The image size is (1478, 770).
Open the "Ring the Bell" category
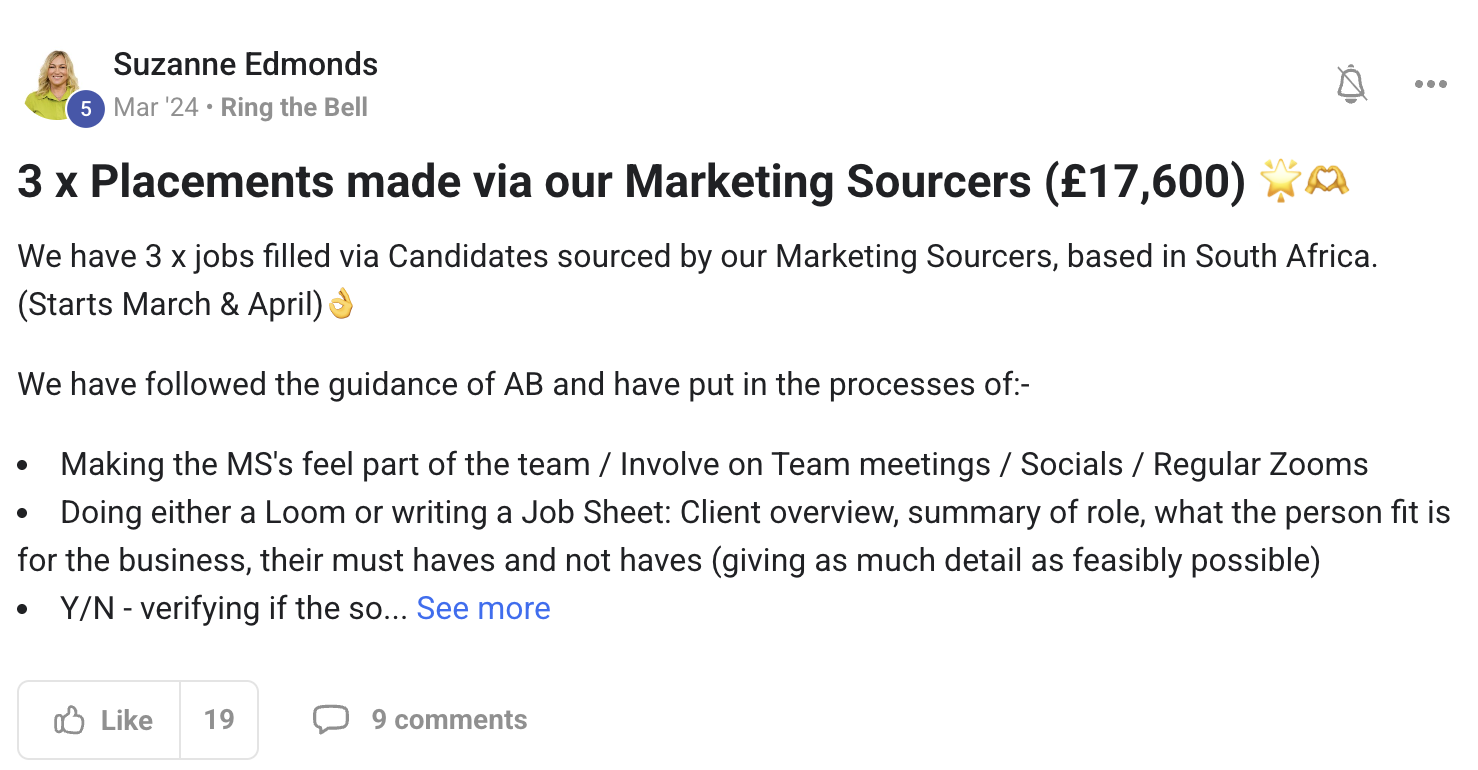tap(294, 108)
